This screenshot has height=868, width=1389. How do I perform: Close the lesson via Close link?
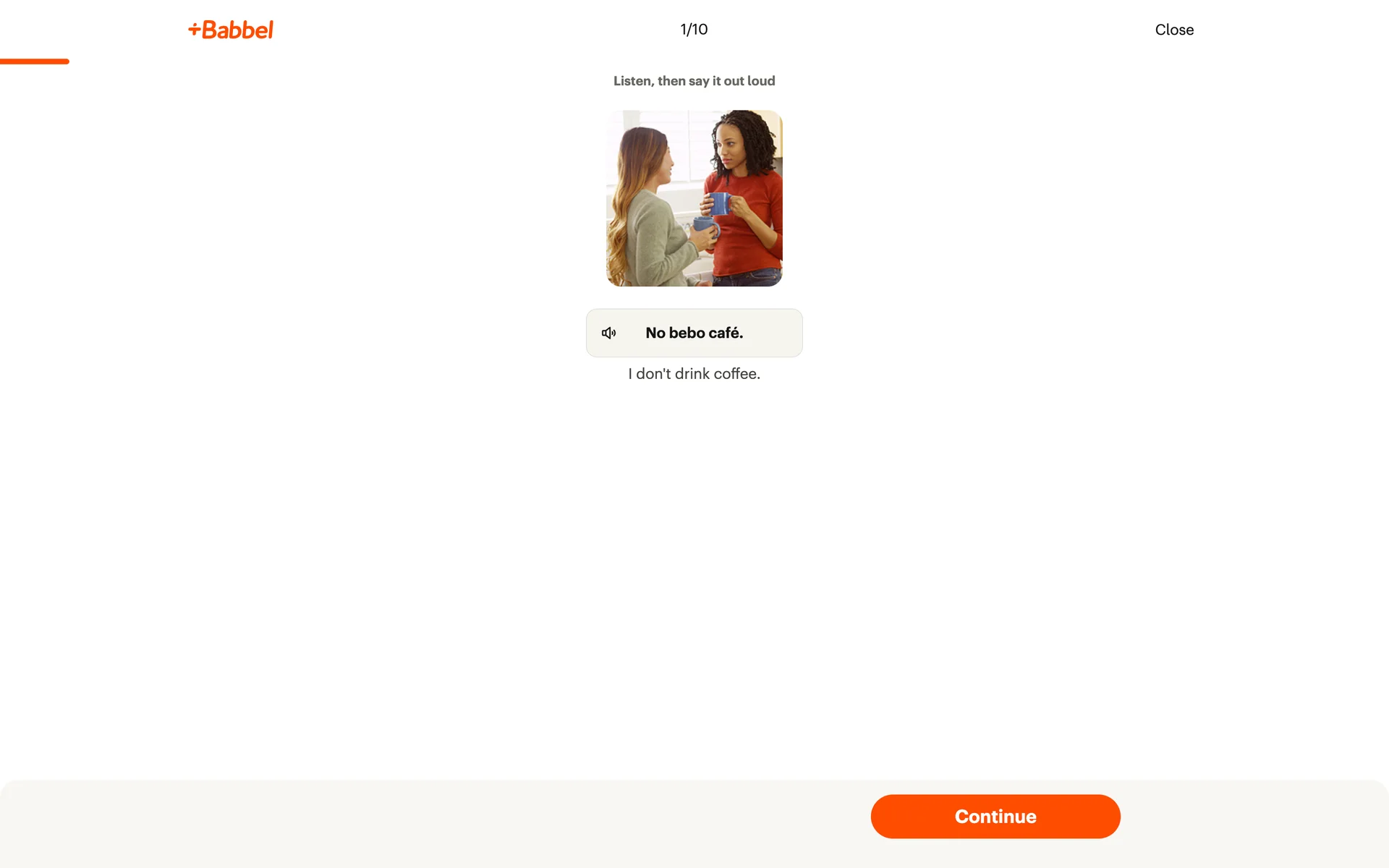(1174, 30)
